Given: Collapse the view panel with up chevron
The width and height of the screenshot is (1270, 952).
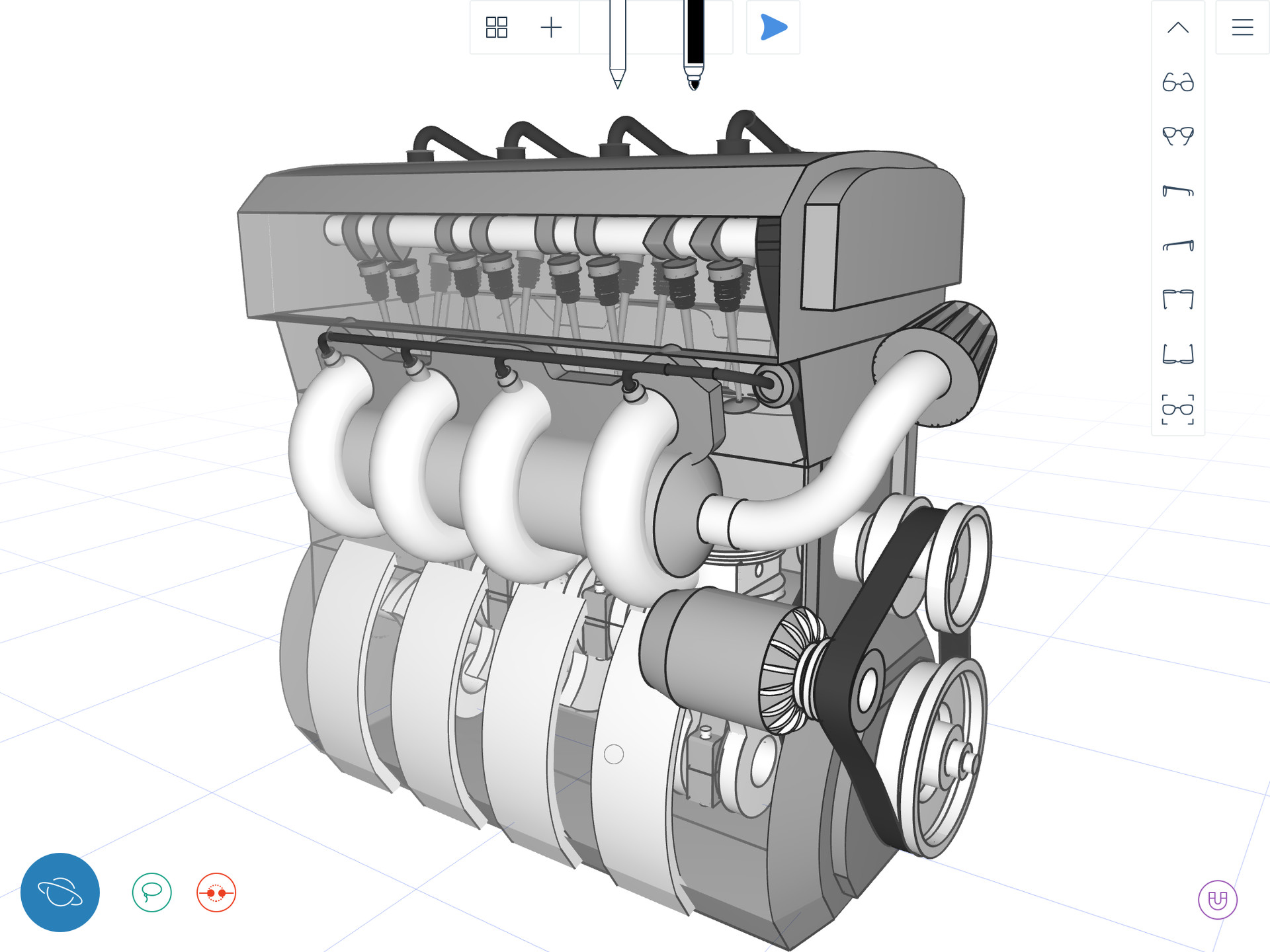Looking at the screenshot, I should click(1177, 28).
